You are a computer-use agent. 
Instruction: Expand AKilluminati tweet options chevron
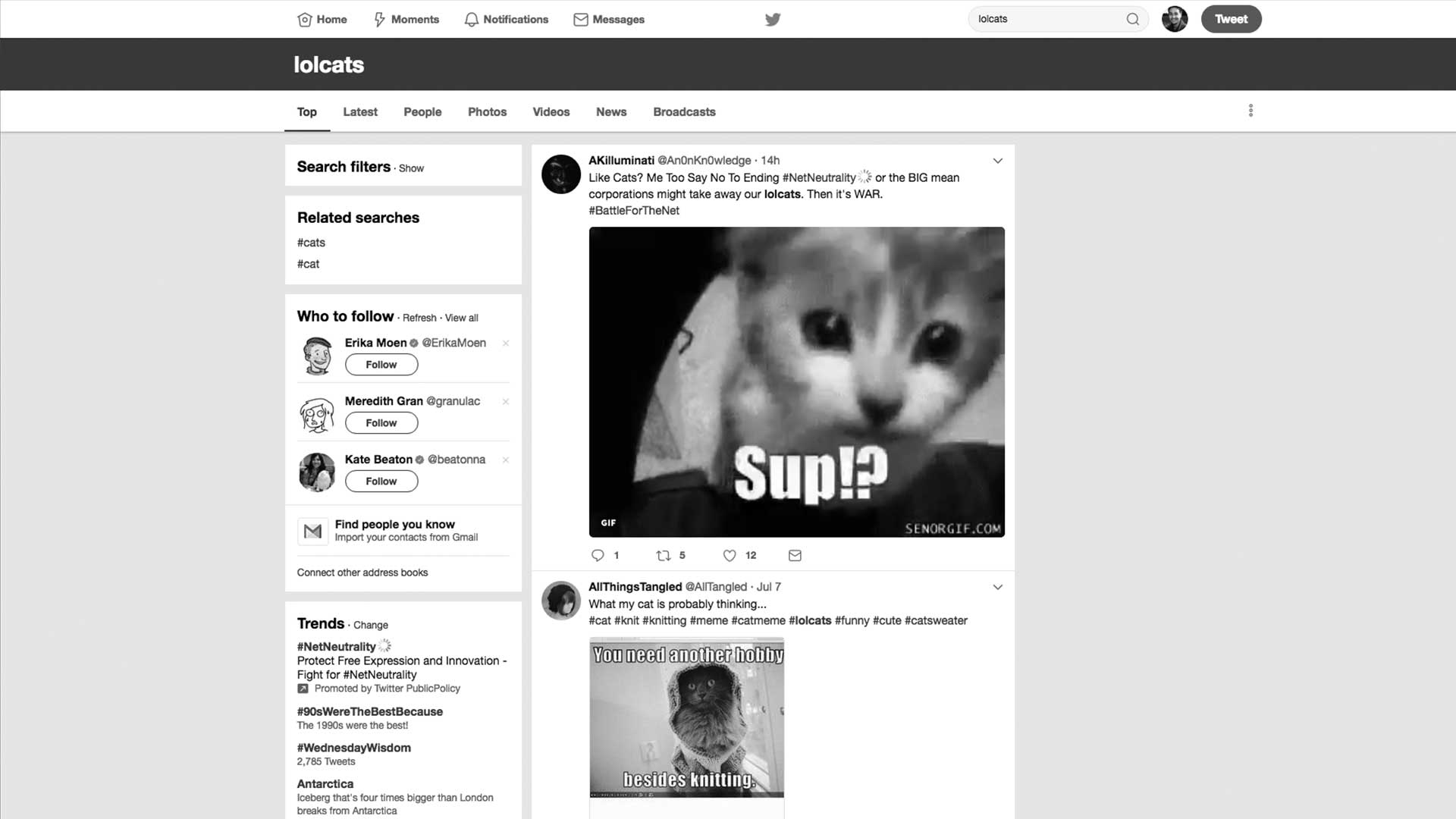(998, 161)
